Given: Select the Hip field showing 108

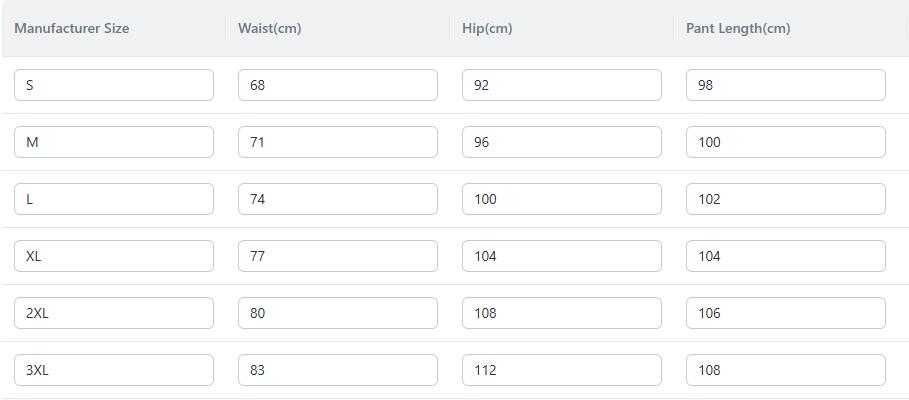Looking at the screenshot, I should click(562, 313).
